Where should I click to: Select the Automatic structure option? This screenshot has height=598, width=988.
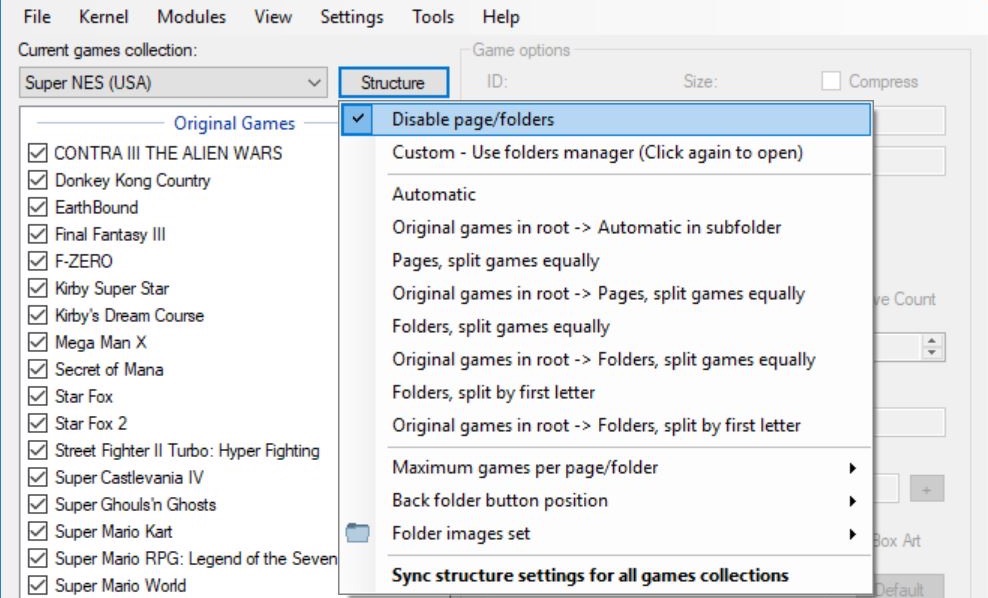pos(606,194)
